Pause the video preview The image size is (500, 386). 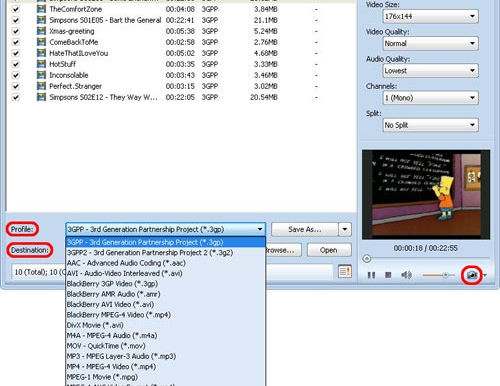click(371, 275)
